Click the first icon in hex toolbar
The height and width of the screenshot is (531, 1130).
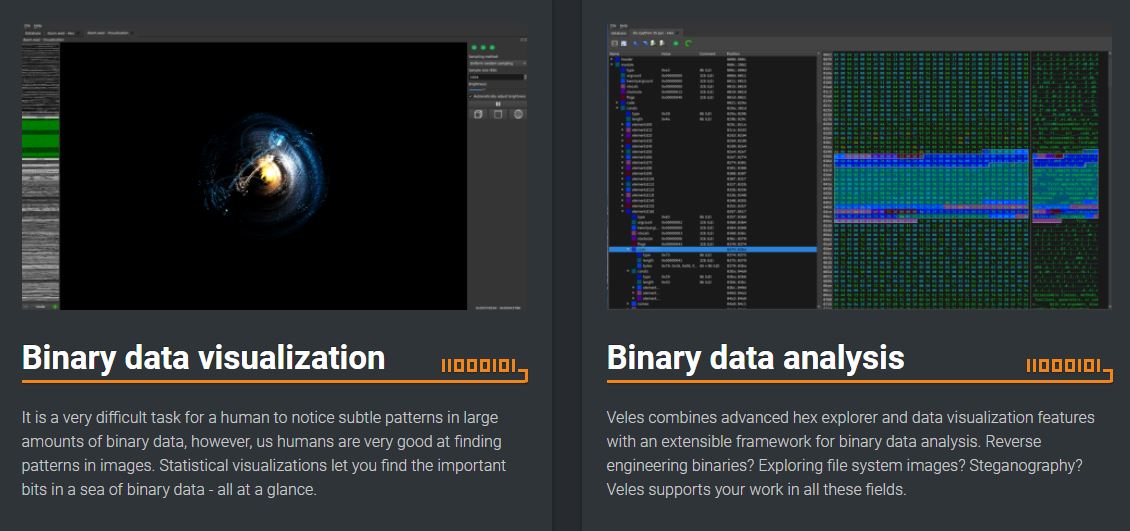click(x=613, y=43)
